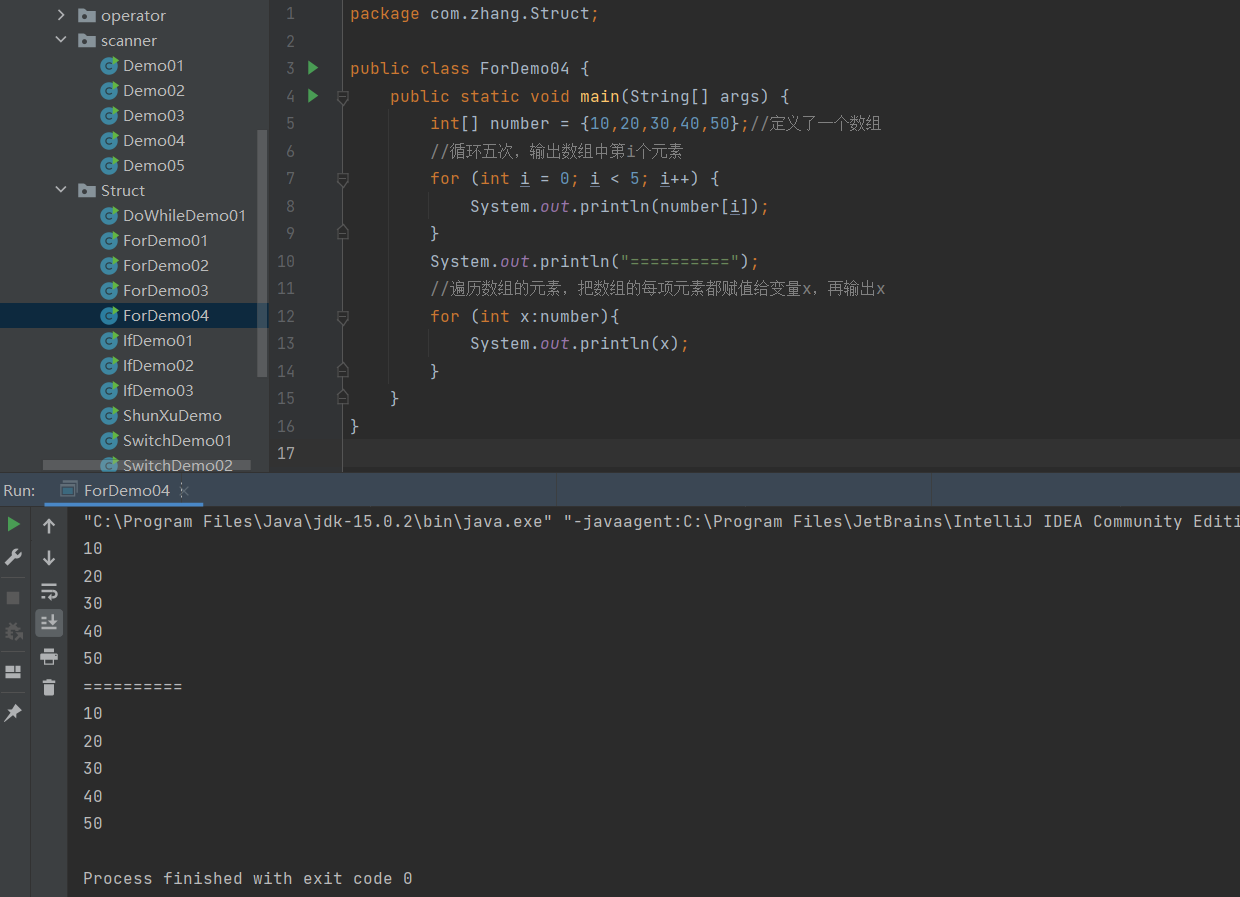1240x897 pixels.
Task: Rerun ForDemo04 with the green play icon
Action: [13, 524]
